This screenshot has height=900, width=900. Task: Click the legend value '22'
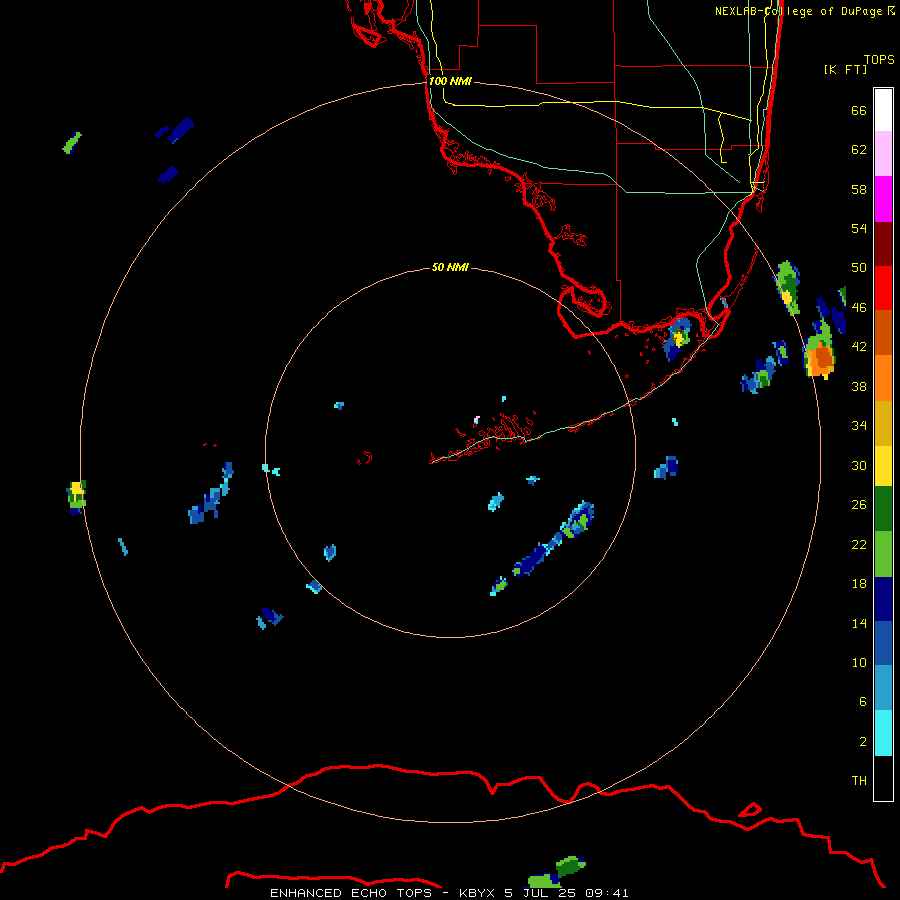[x=859, y=544]
